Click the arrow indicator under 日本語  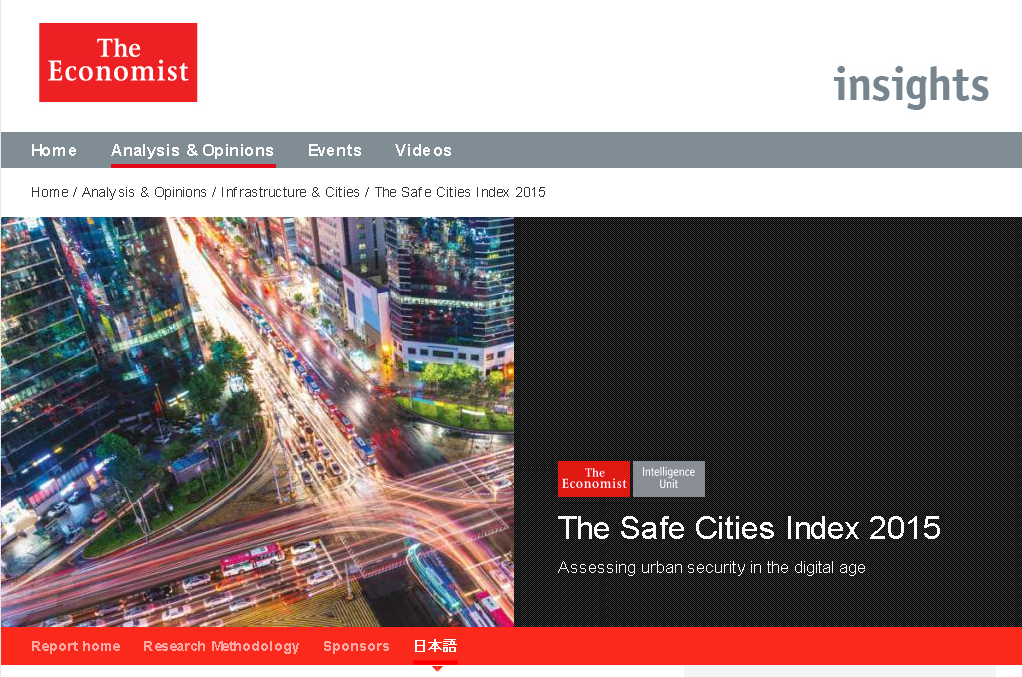[436, 667]
